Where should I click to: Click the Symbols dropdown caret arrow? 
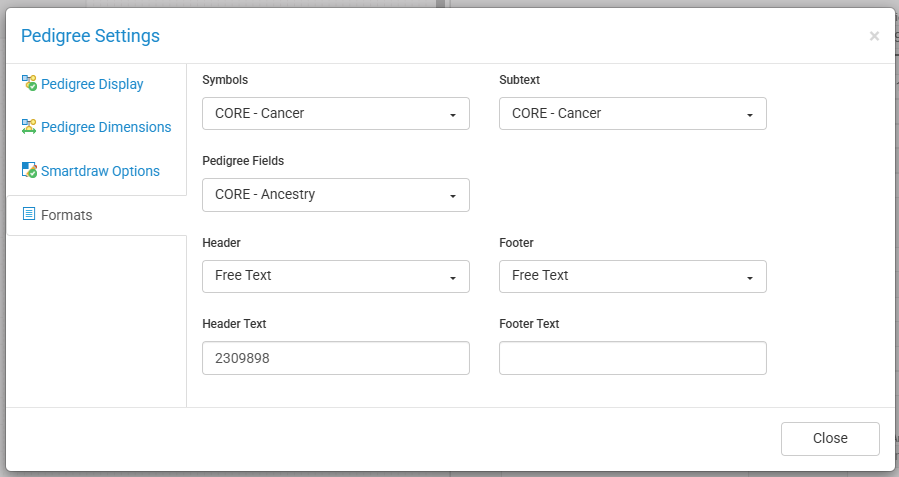[452, 115]
